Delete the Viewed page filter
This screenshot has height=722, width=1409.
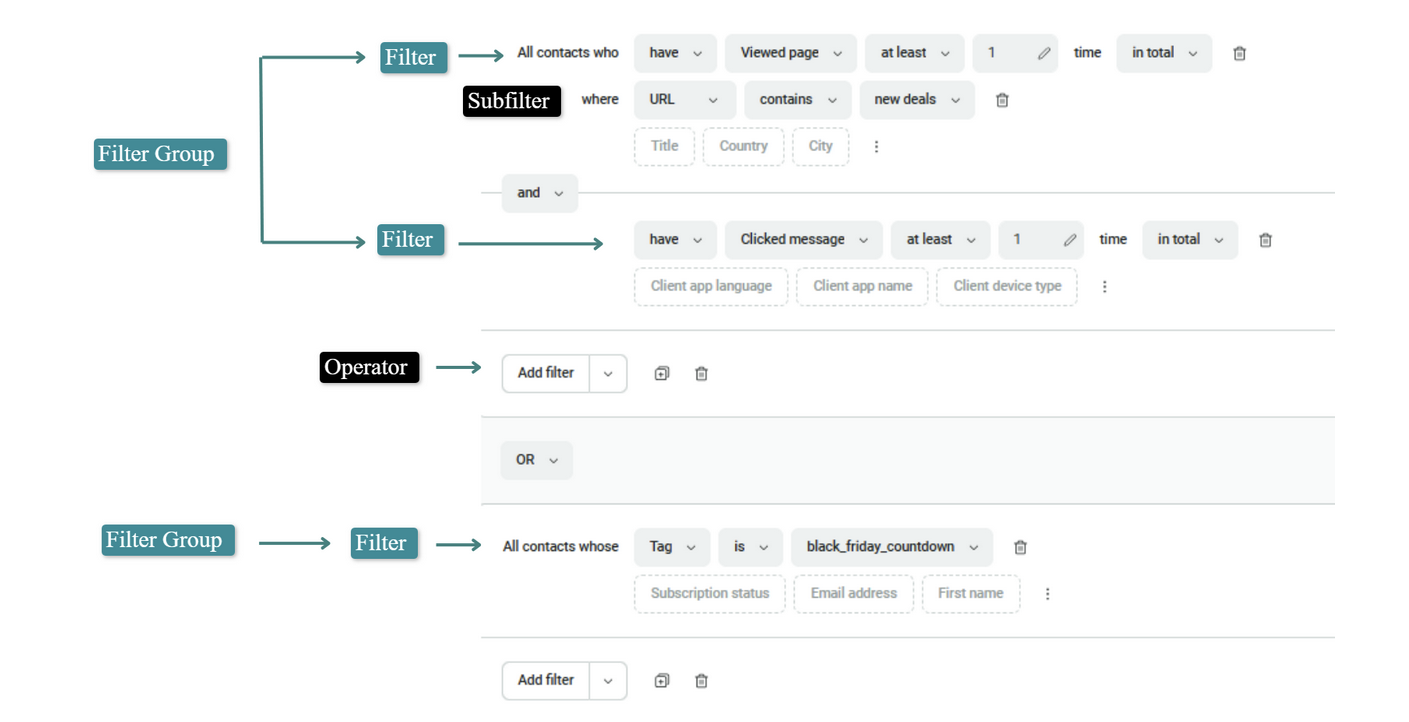pos(1239,52)
